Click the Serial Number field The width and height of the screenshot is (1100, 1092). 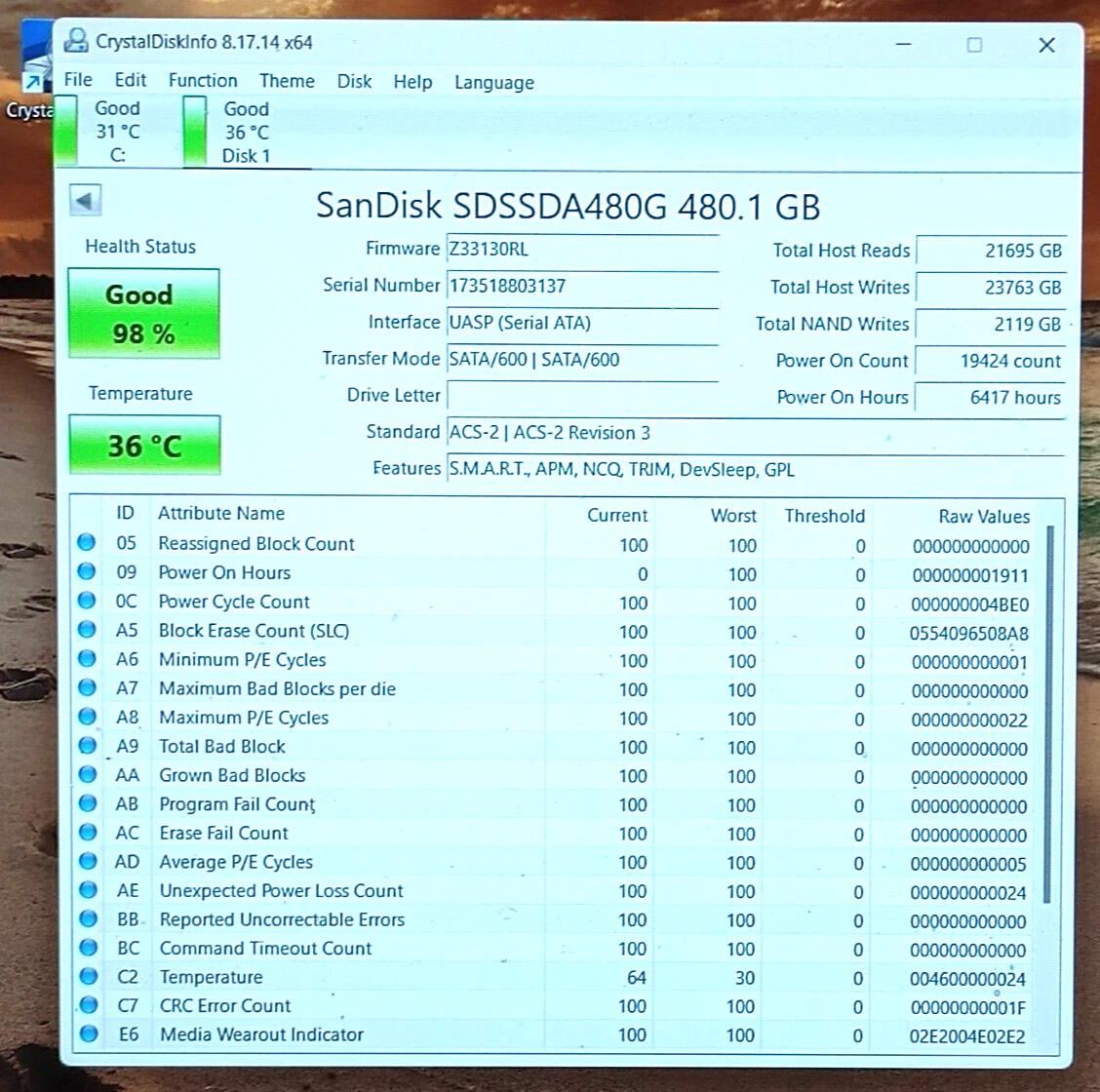point(582,286)
